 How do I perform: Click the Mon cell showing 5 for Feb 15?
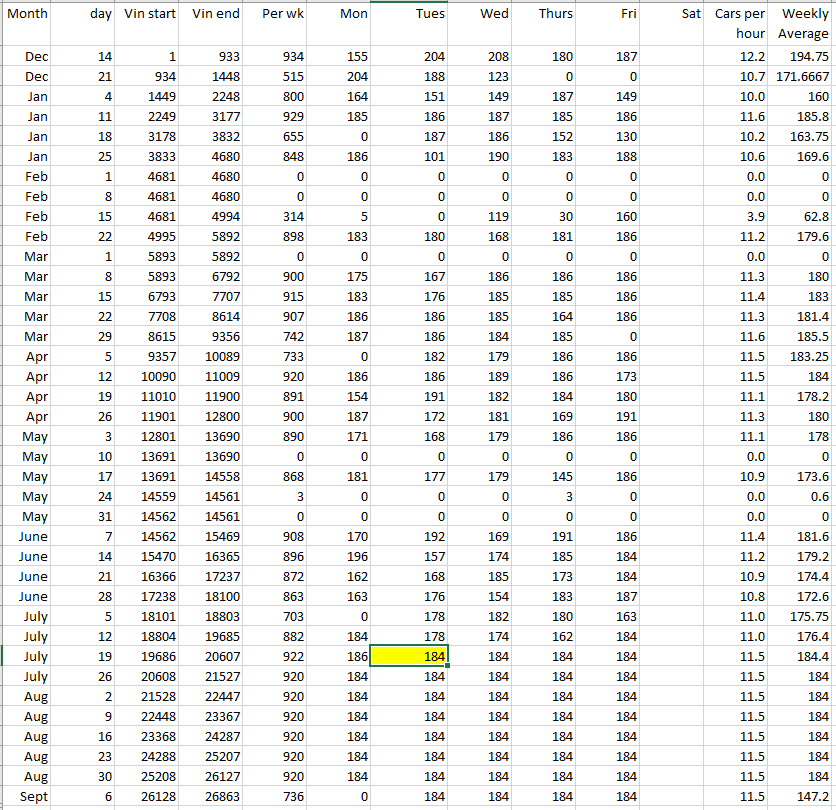click(341, 217)
